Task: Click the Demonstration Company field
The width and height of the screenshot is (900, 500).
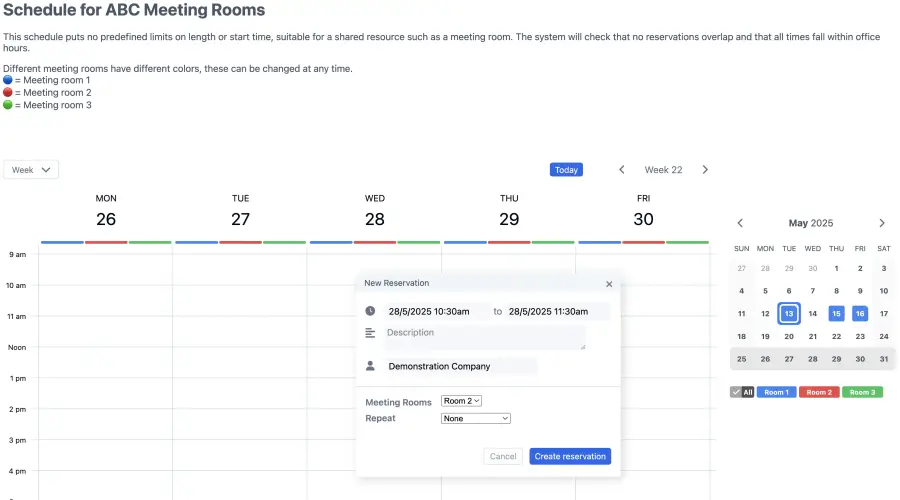Action: coord(461,366)
